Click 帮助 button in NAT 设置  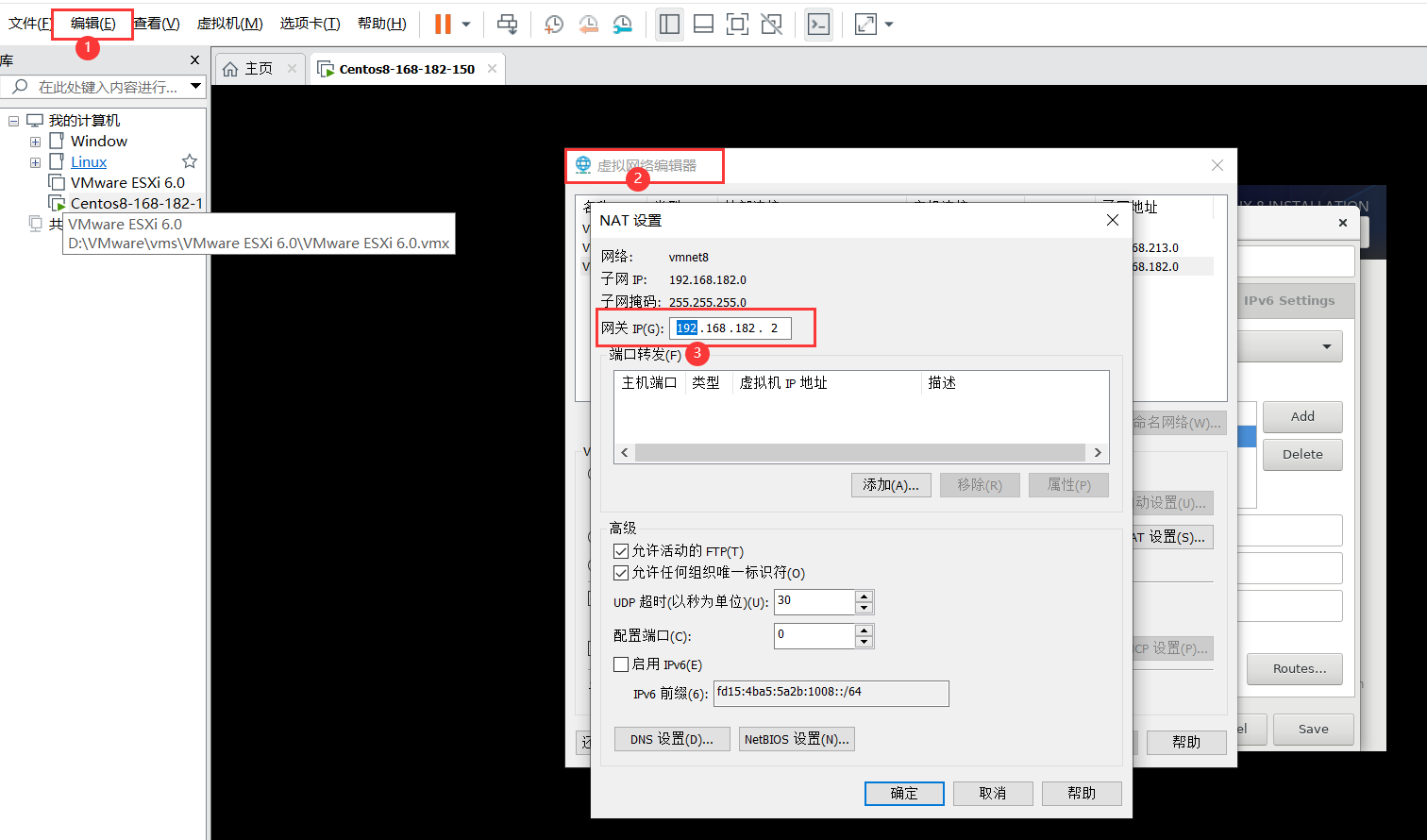coord(1082,794)
